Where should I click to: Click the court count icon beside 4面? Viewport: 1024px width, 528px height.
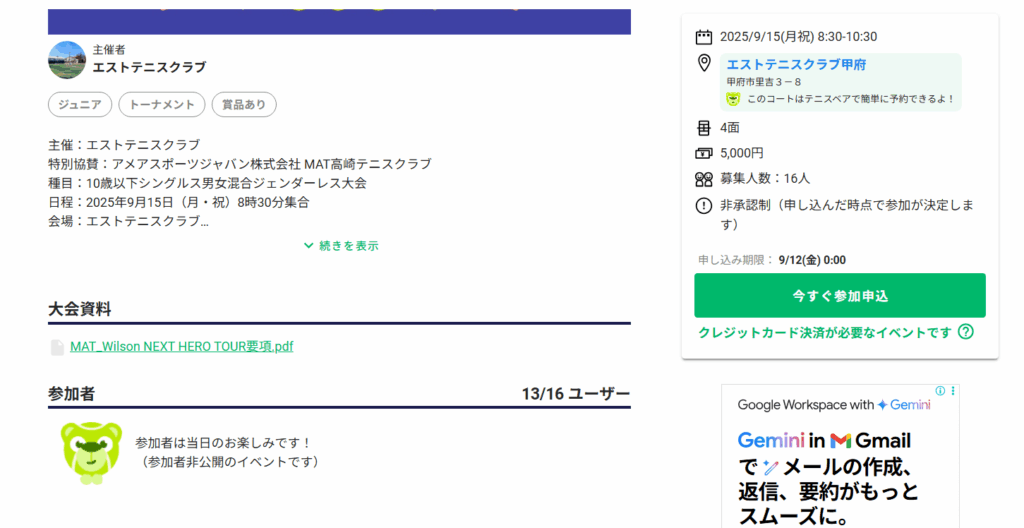click(703, 128)
